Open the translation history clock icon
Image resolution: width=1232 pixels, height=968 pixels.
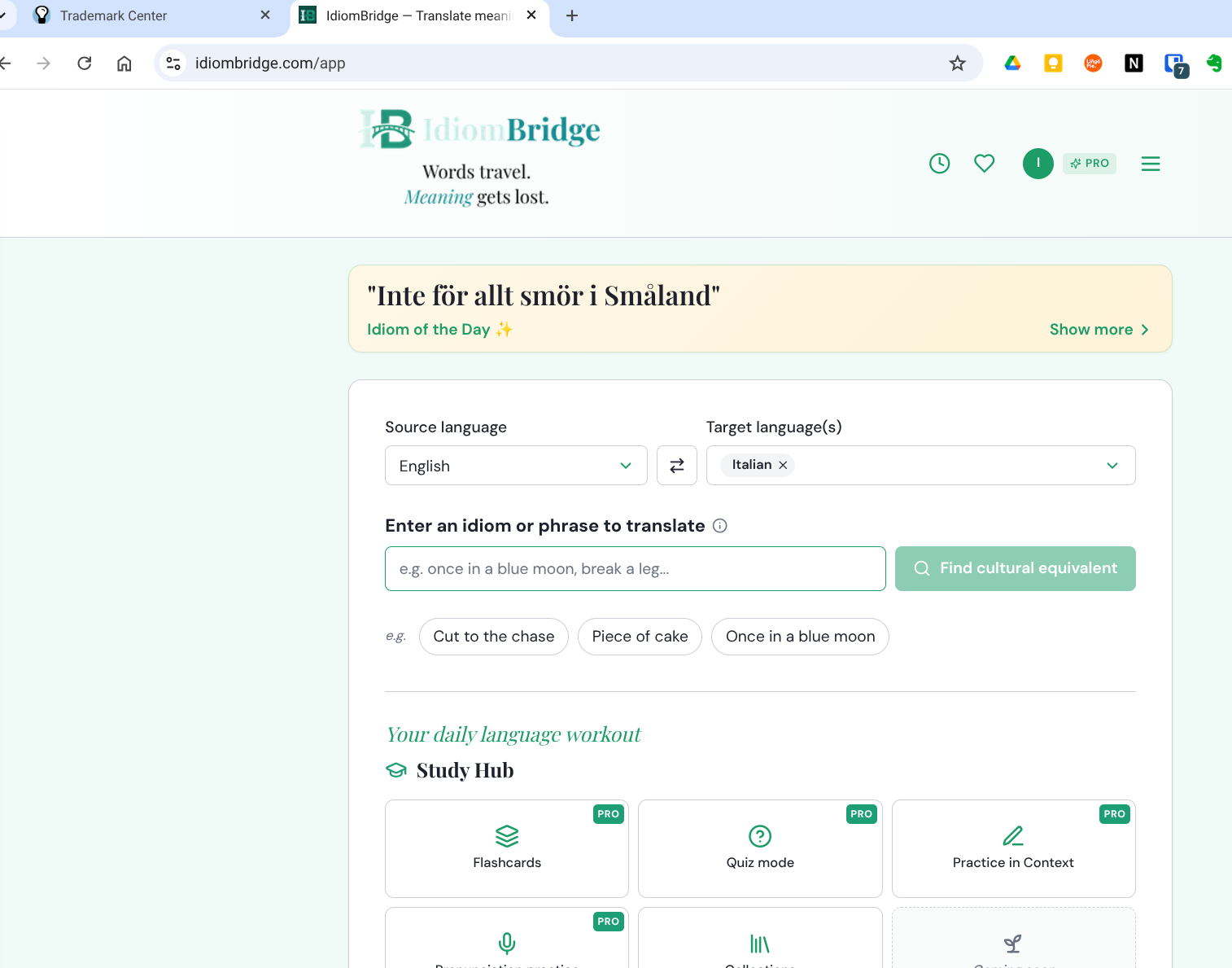click(939, 164)
